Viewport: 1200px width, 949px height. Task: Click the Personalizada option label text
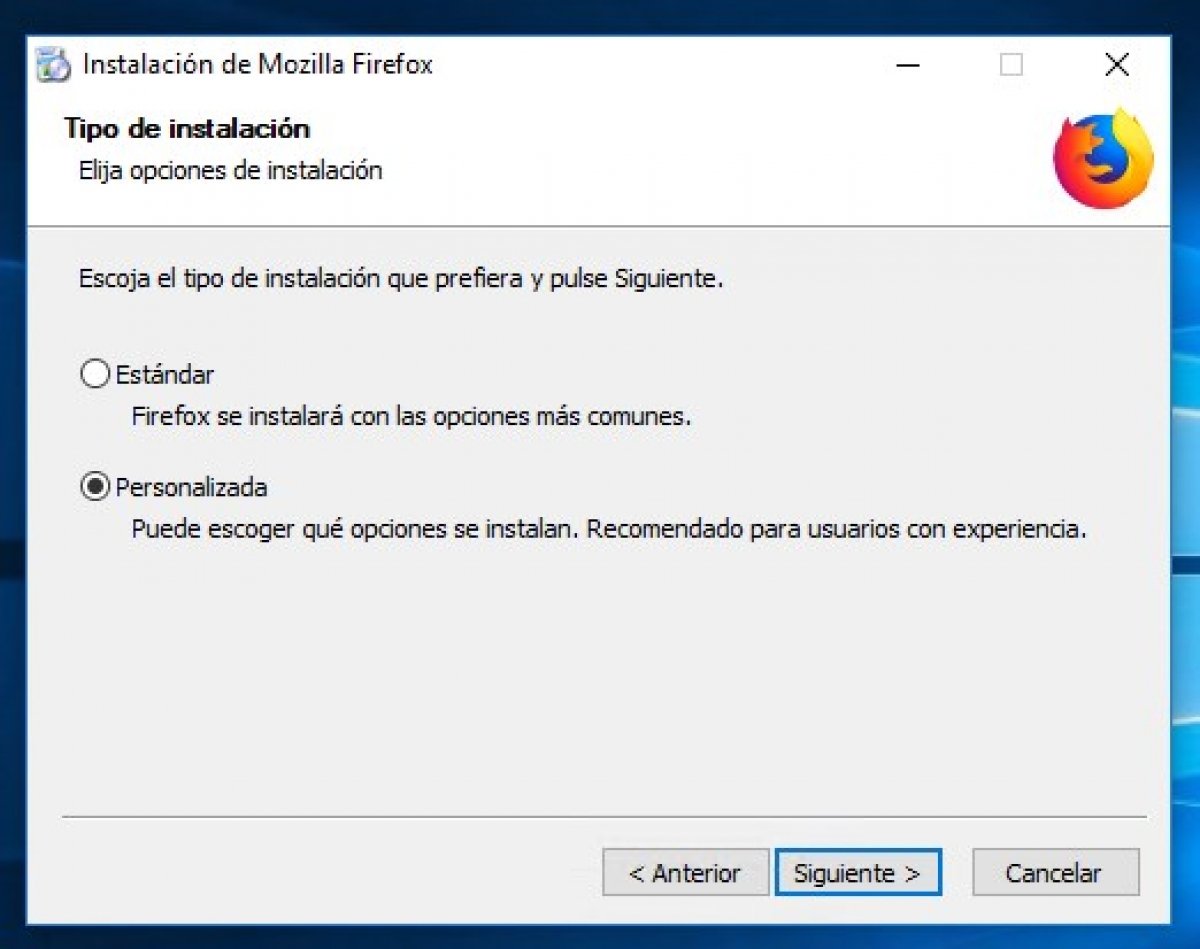[x=192, y=488]
